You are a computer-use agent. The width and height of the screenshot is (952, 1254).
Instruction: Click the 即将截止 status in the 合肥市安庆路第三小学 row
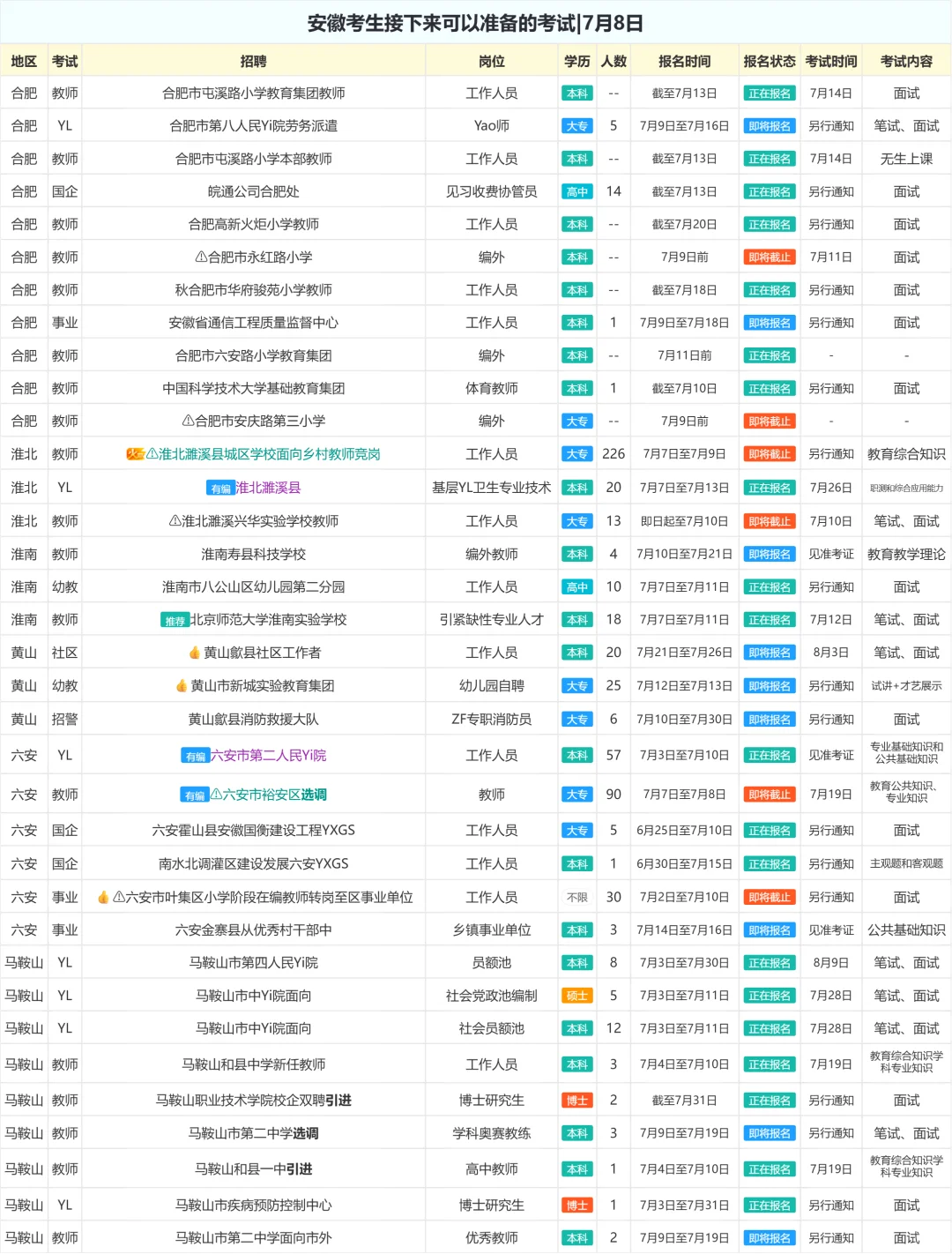click(770, 422)
